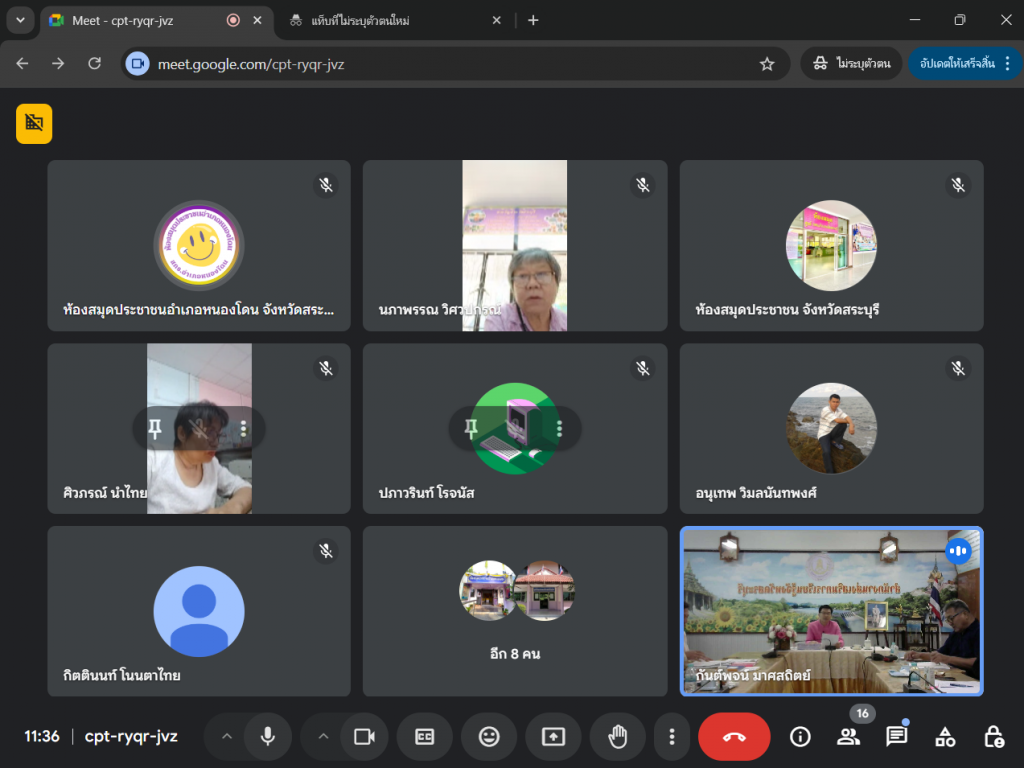Open the meeting details info icon
Screen dimensions: 1024x768
coord(800,737)
